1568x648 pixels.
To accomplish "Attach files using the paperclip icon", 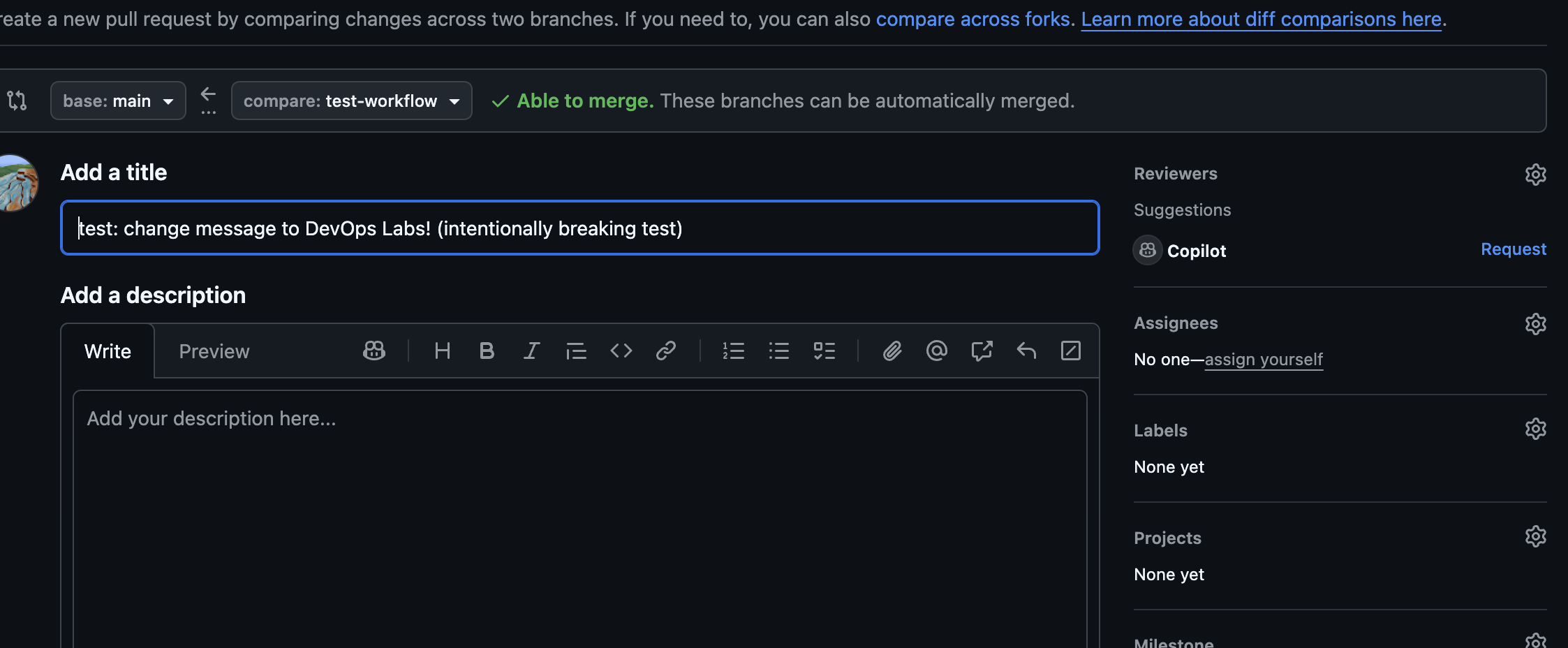I will click(x=892, y=351).
